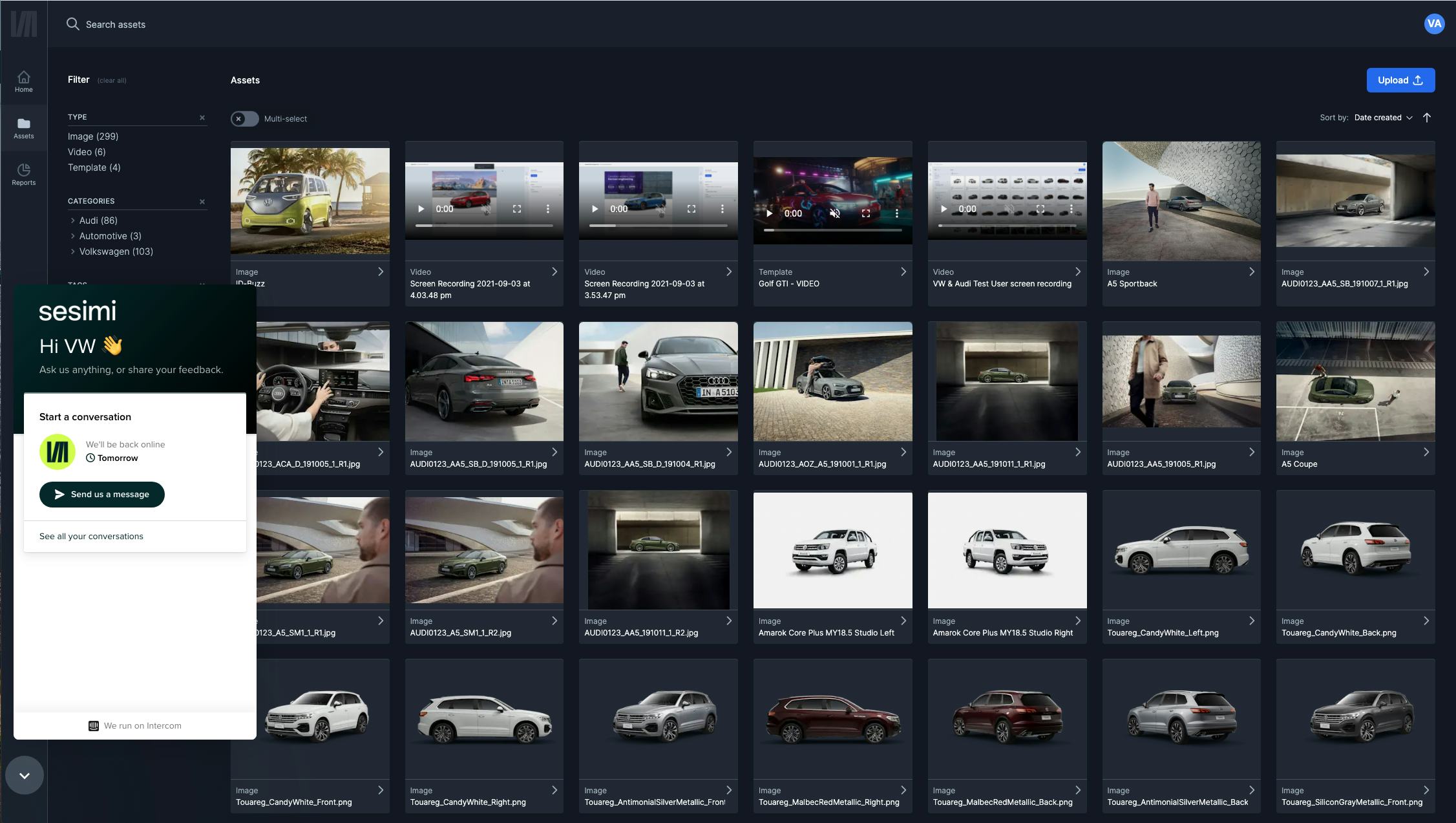The width and height of the screenshot is (1456, 823).
Task: Filter by Video (6) type
Action: click(x=87, y=152)
